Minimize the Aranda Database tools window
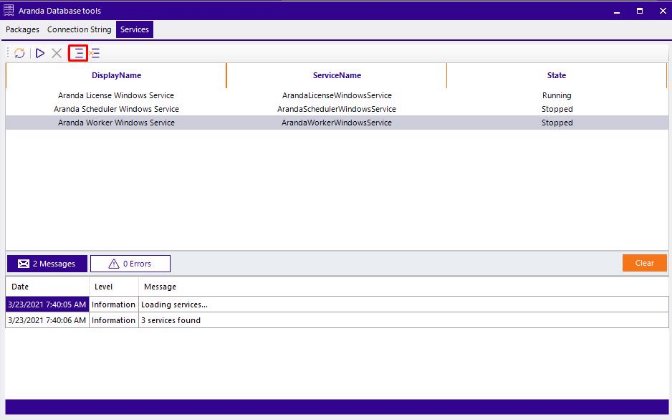The width and height of the screenshot is (672, 420). 617,11
